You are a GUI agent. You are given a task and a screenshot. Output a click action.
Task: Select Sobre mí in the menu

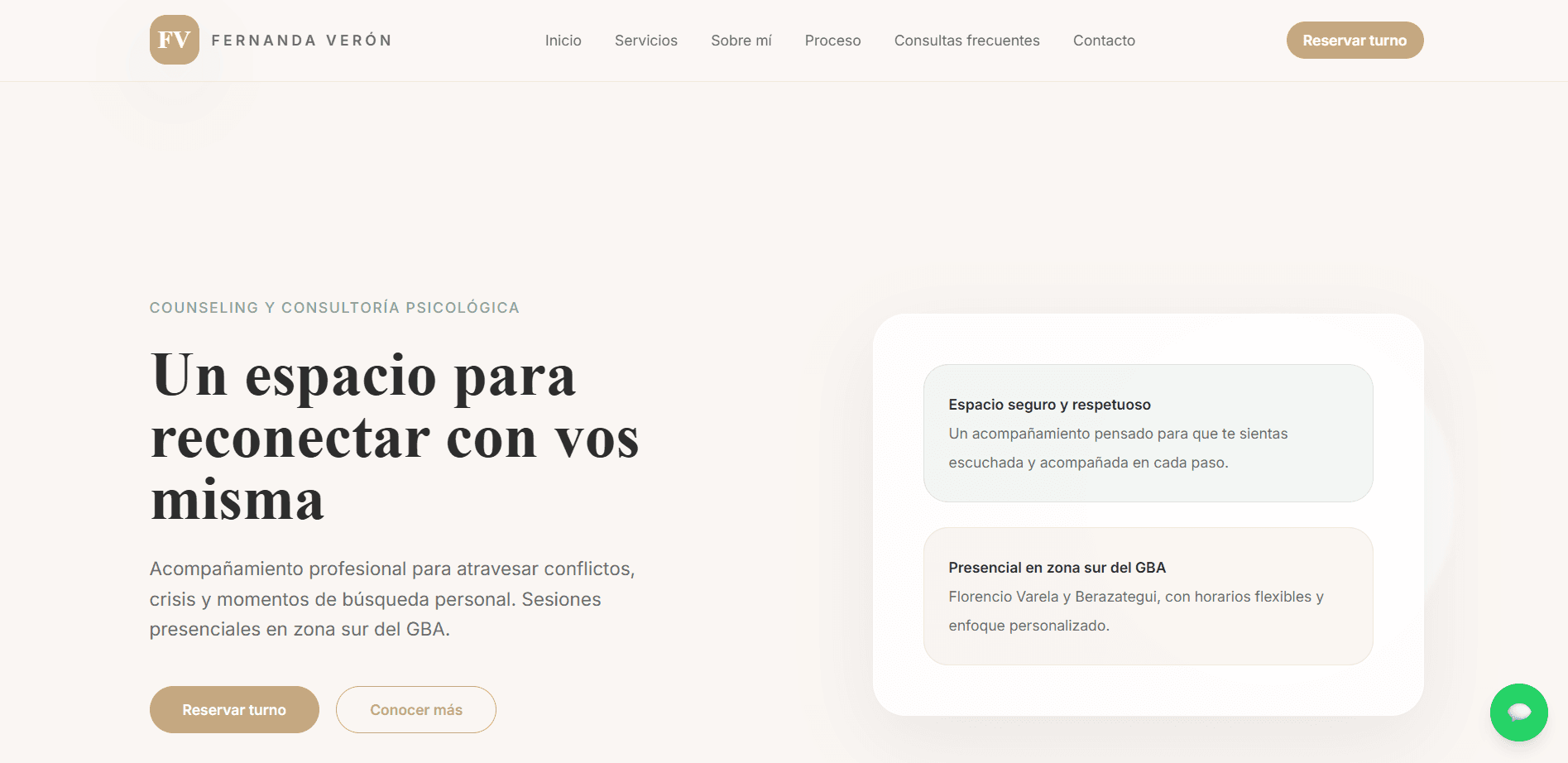pos(741,41)
